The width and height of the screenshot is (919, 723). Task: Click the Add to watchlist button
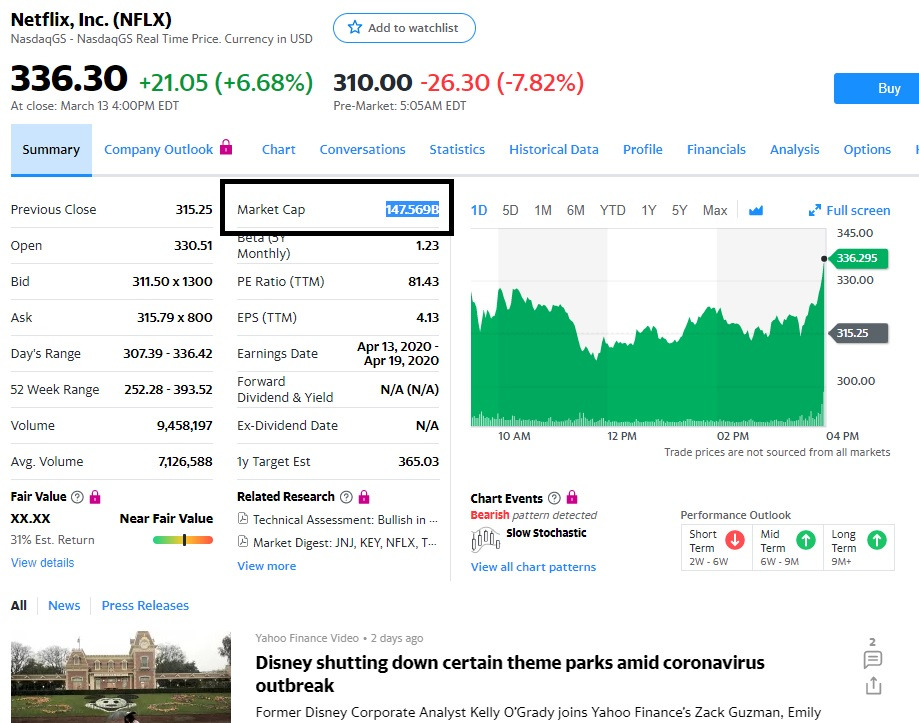pos(404,28)
